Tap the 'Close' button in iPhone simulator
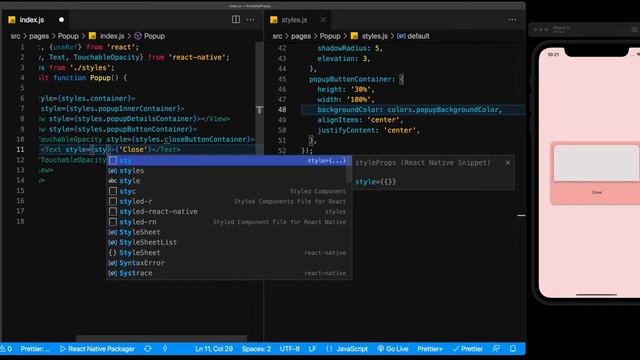Viewport: 640px width, 360px height. point(597,192)
